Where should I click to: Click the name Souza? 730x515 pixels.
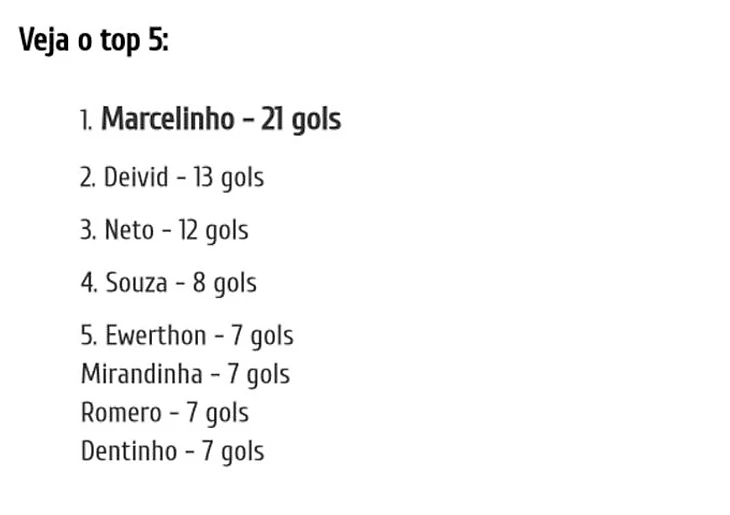pyautogui.click(x=136, y=283)
